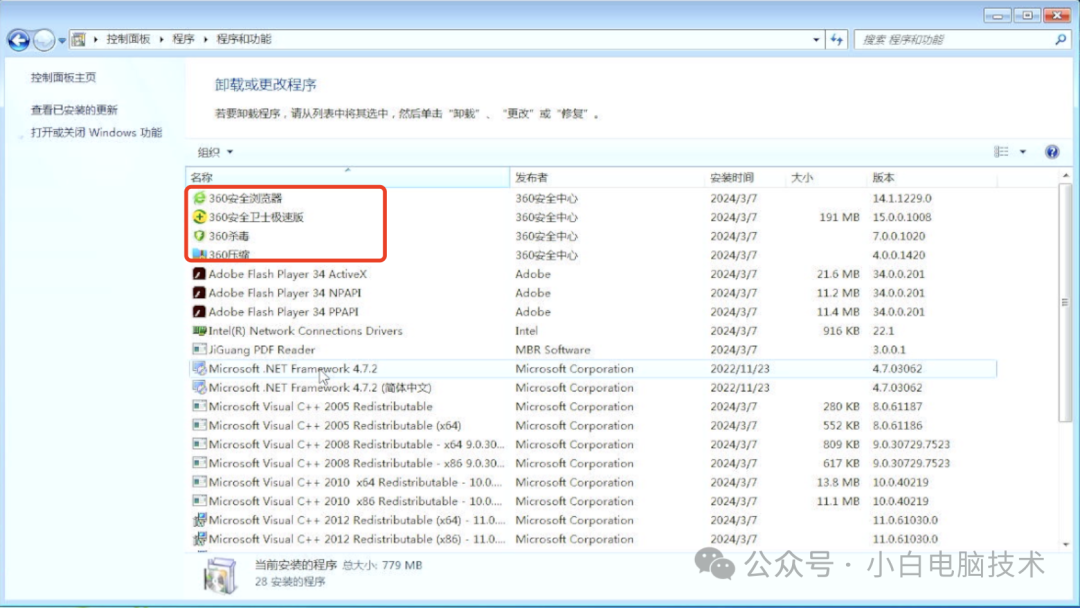
Task: Click Intel Network Connections Drivers icon
Action: [199, 331]
